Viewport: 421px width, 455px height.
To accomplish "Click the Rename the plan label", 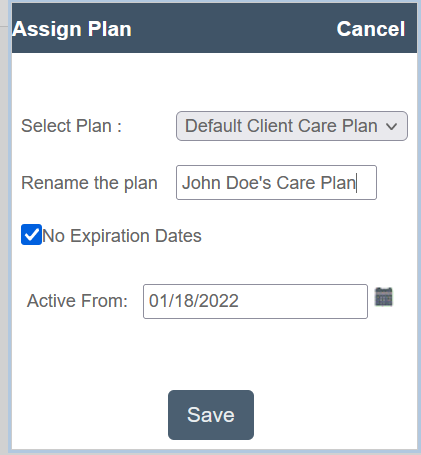I will point(89,183).
